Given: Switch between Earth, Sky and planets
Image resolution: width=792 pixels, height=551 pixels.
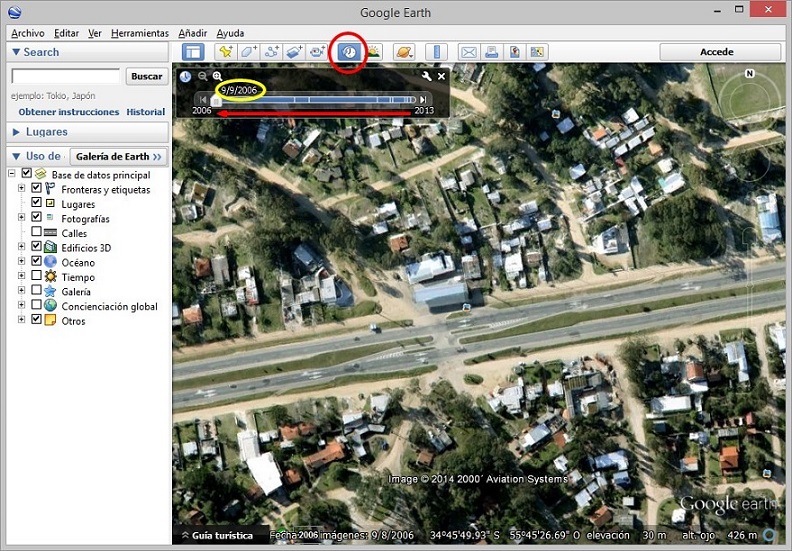Looking at the screenshot, I should coord(405,52).
